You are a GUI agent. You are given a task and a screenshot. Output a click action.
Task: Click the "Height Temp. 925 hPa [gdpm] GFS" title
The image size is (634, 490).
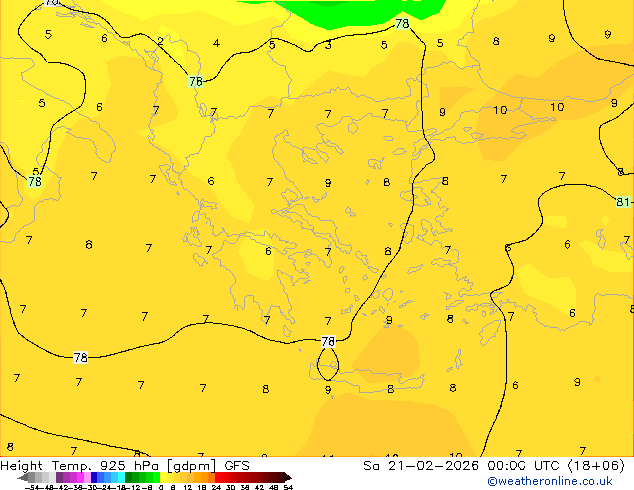pyautogui.click(x=125, y=466)
